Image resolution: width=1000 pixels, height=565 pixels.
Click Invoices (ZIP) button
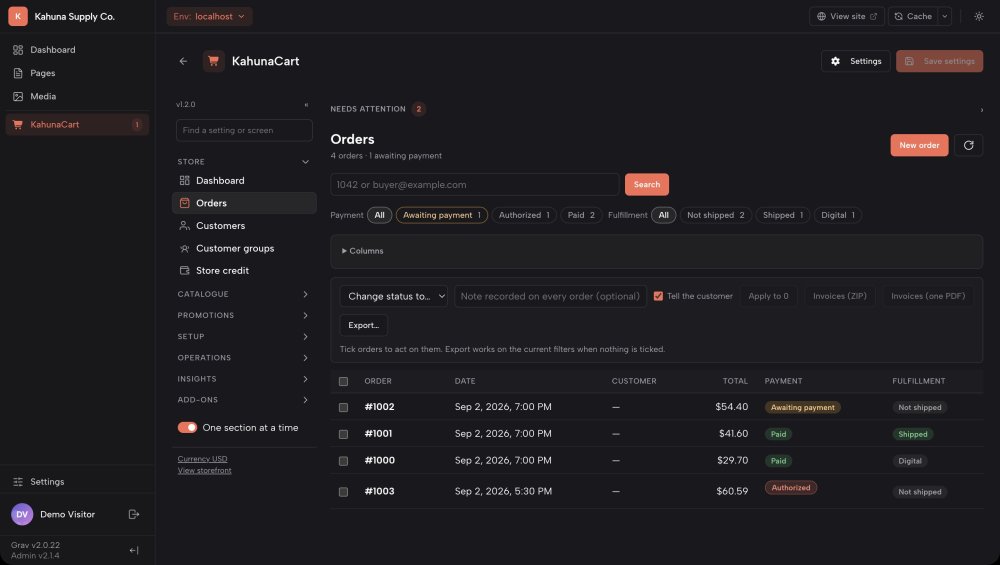click(839, 296)
